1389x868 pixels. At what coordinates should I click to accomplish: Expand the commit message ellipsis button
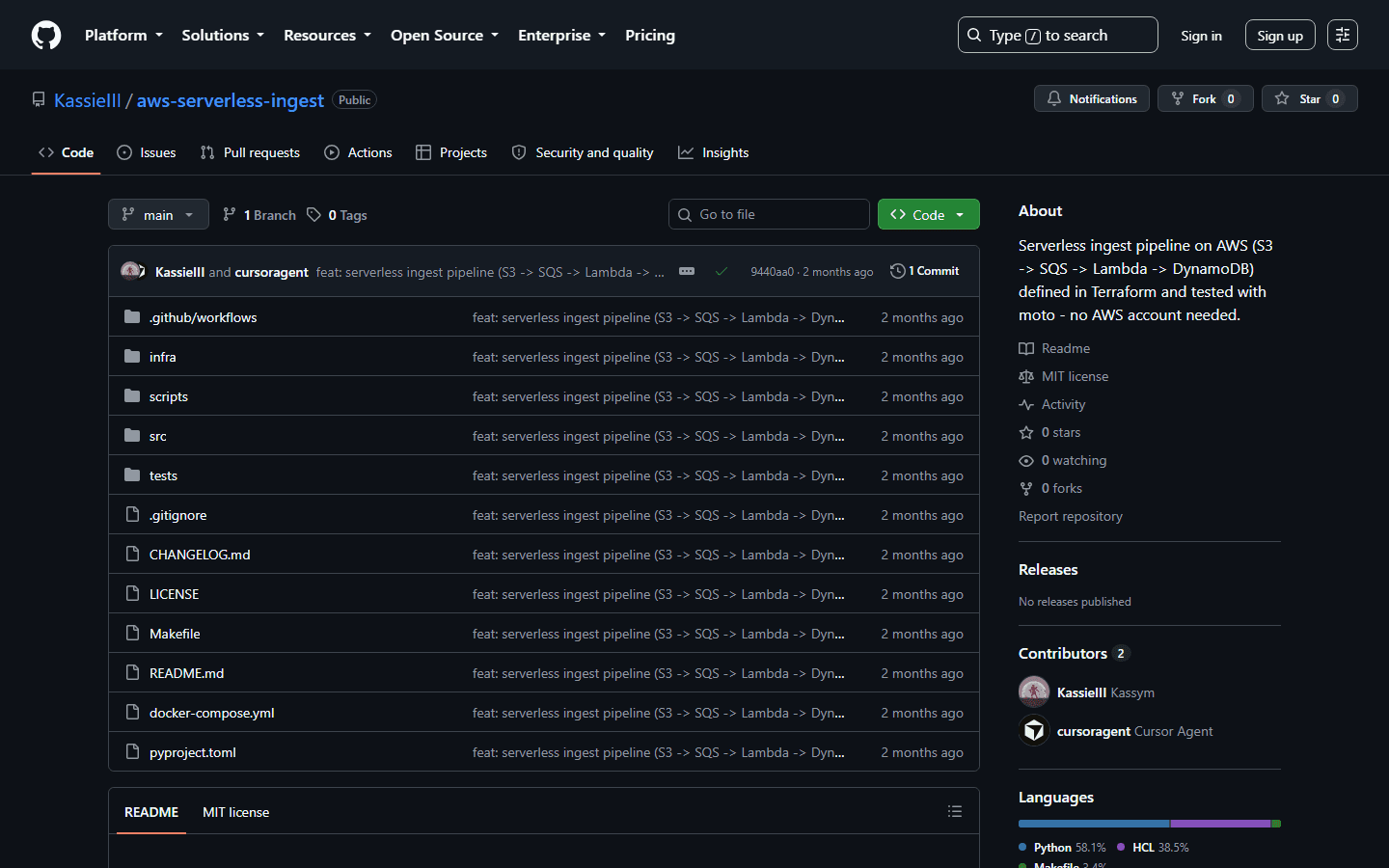pyautogui.click(x=687, y=272)
